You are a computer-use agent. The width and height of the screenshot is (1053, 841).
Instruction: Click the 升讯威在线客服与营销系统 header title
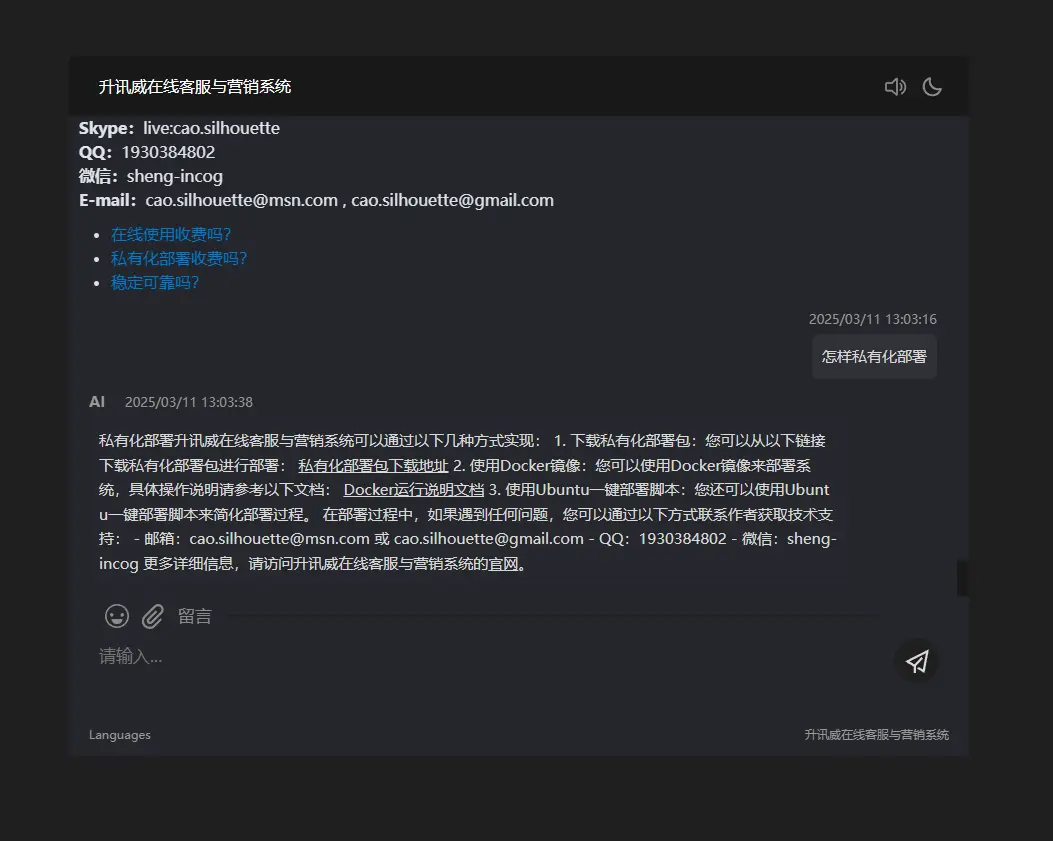pos(196,86)
